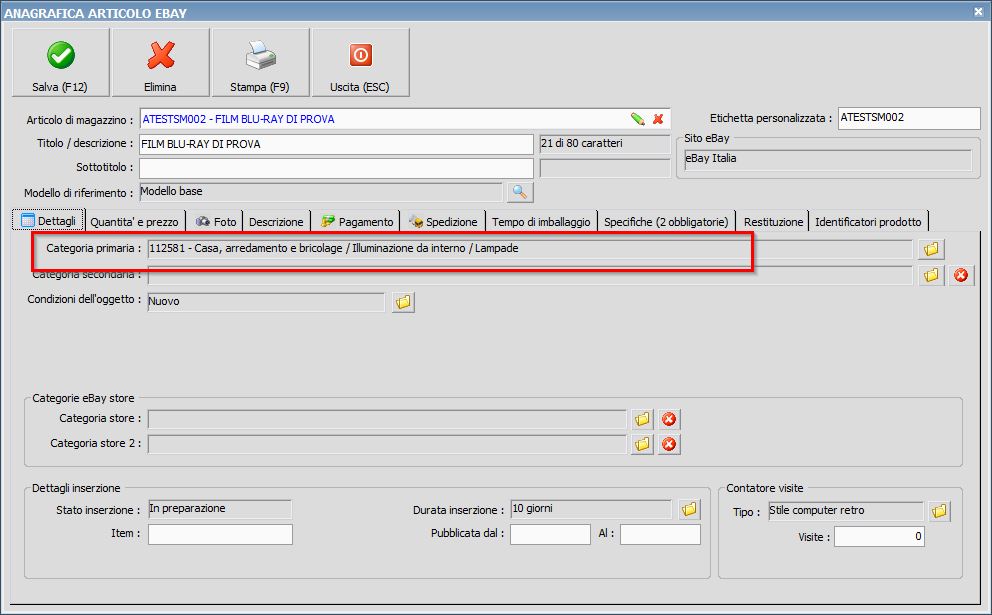The image size is (992, 615).
Task: Edit warehouse article with pencil icon
Action: click(x=638, y=119)
